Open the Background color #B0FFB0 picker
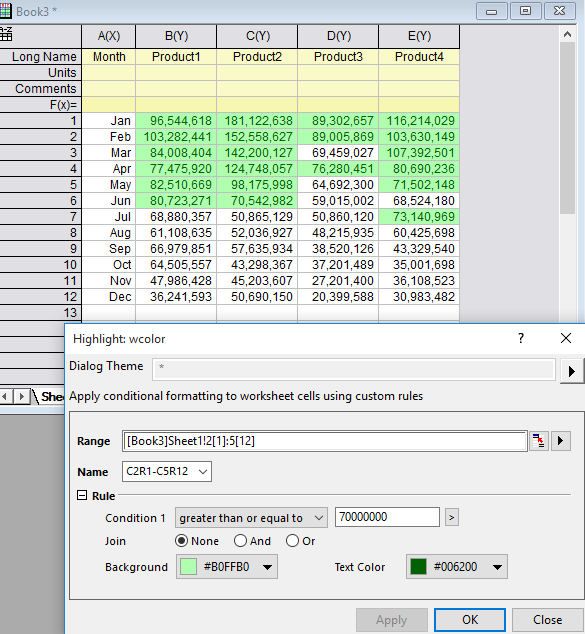Viewport: 585px width, 634px height. click(227, 567)
